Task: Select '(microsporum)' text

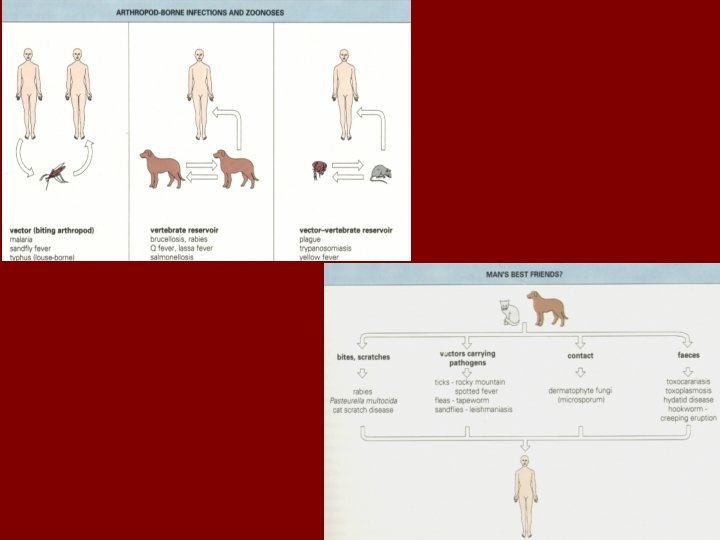Action: (581, 400)
